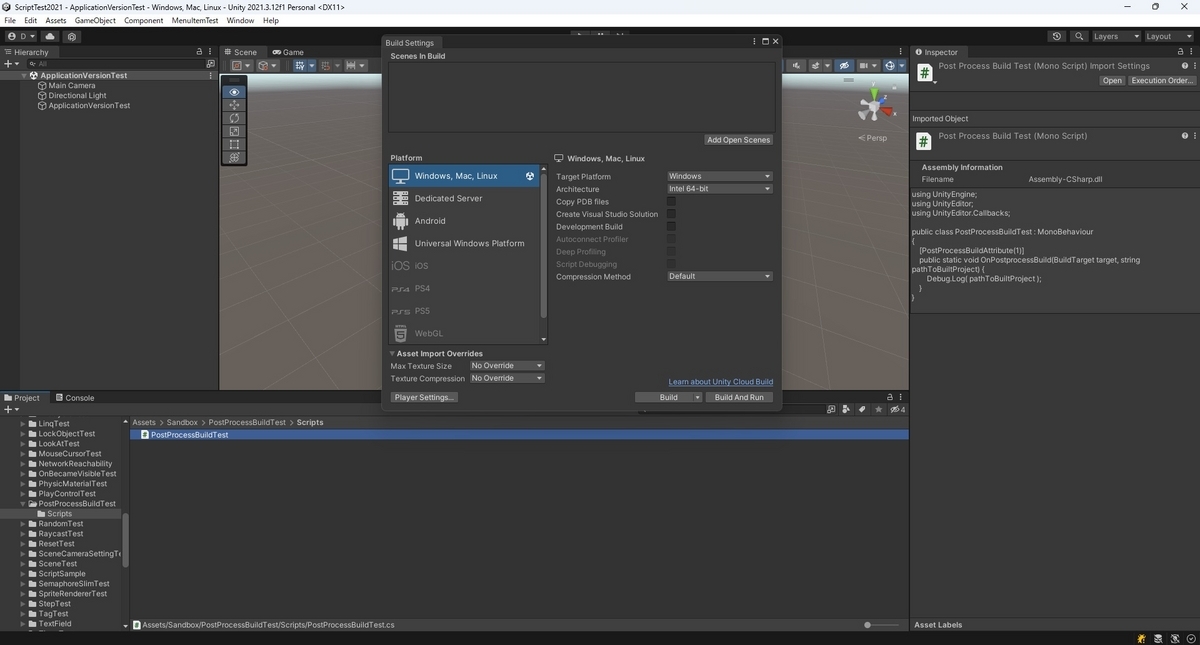Open Undo History via the clock icon
Screen dimensions: 1200x645
[1056, 36]
